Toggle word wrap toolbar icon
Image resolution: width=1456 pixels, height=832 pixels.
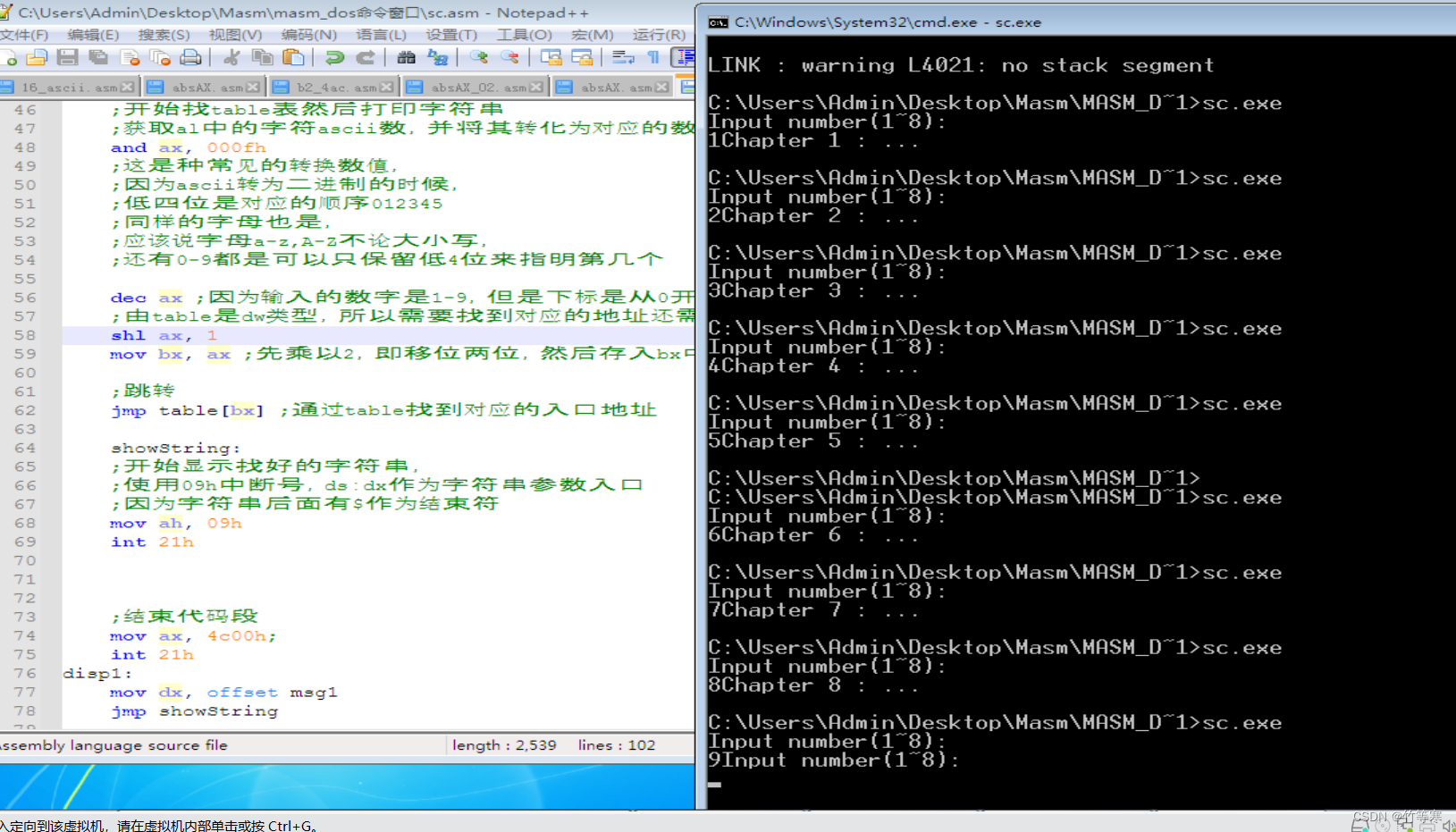[x=623, y=58]
